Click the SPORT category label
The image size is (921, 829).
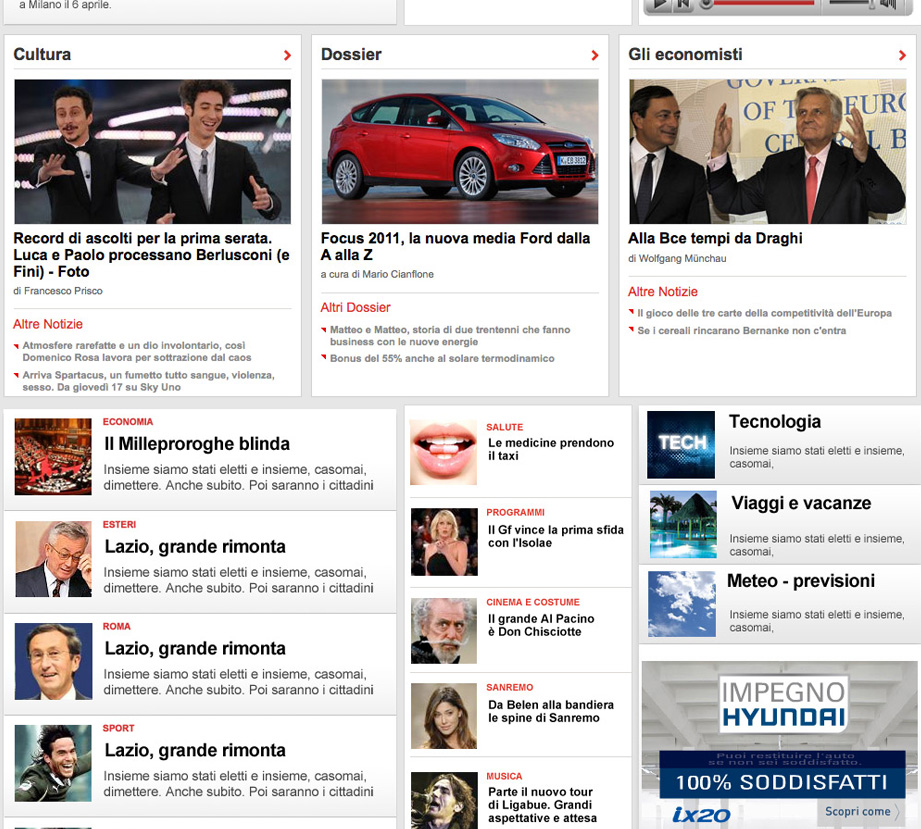[x=119, y=729]
